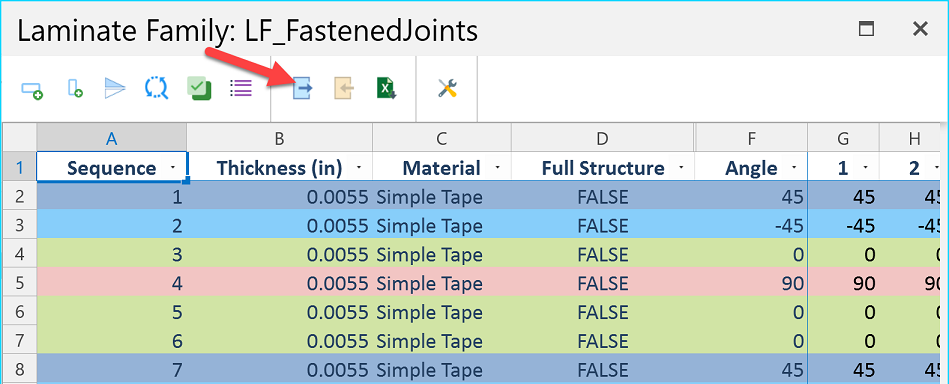
Task: Click the select-all corner of the grid
Action: [x=19, y=138]
